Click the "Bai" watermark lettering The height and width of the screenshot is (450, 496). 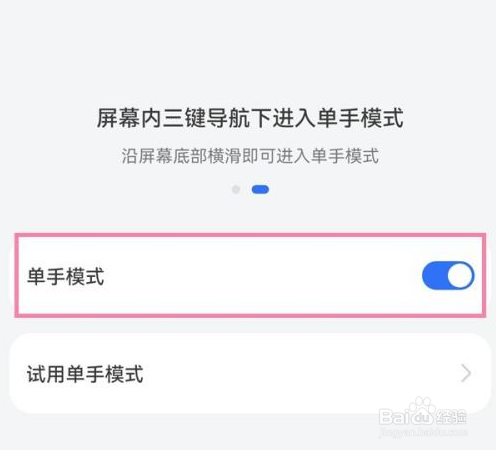[394, 417]
